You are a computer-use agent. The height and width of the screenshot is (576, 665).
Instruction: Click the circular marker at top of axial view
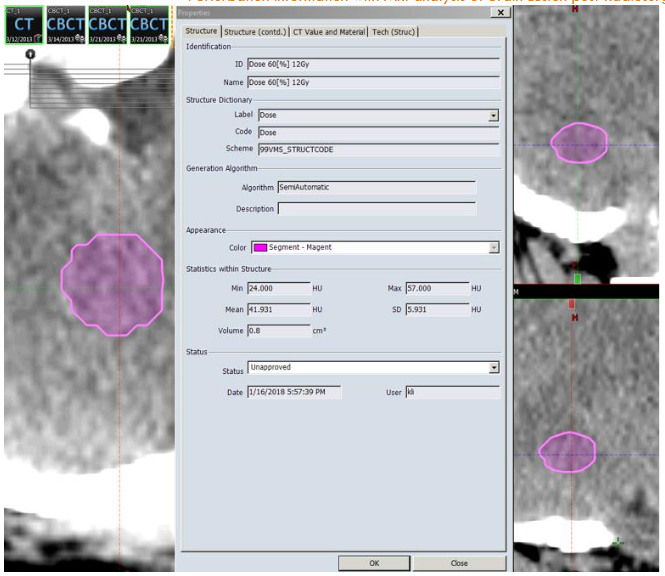coord(30,54)
